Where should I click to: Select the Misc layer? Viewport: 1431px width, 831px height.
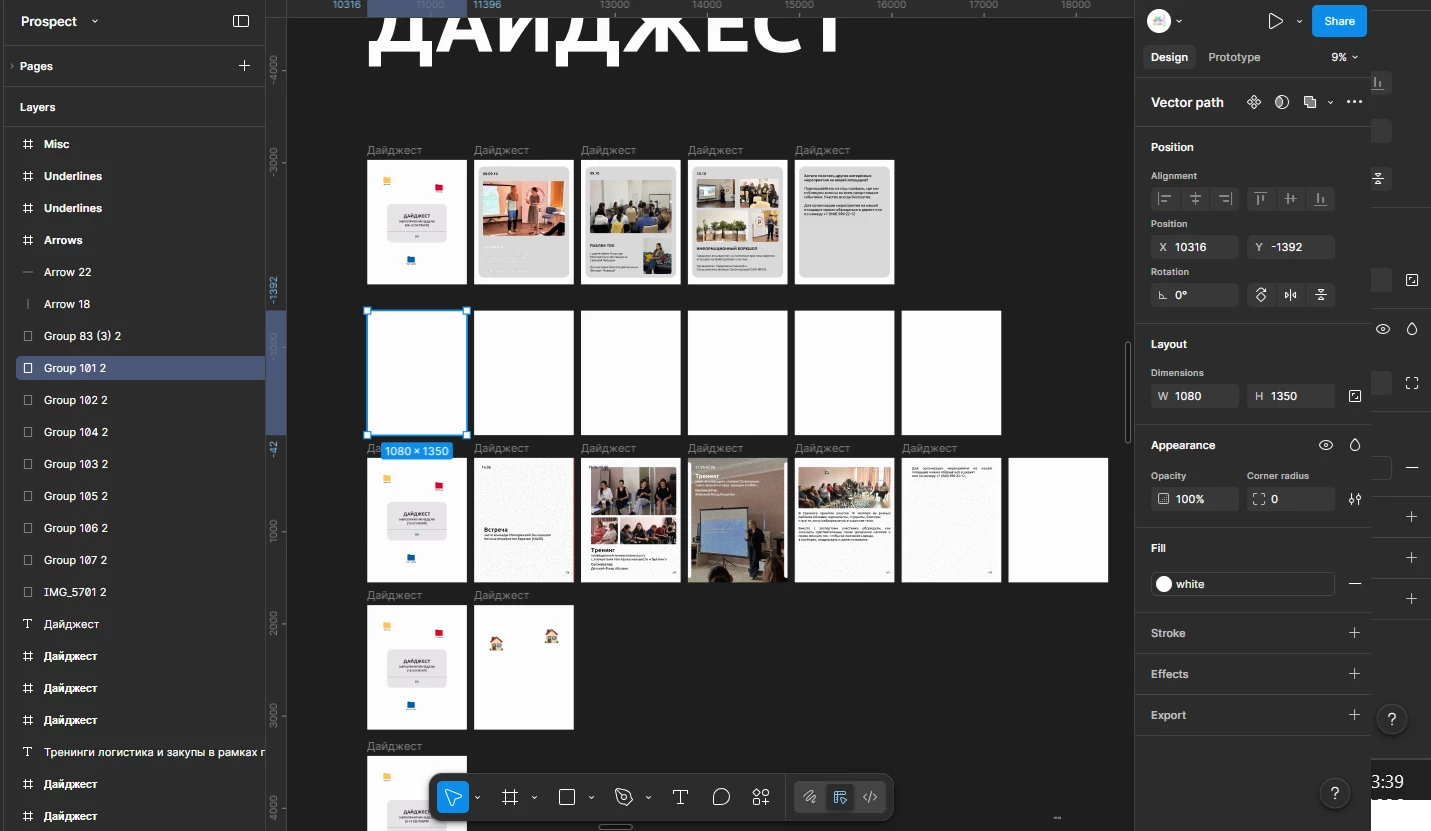tap(140, 144)
